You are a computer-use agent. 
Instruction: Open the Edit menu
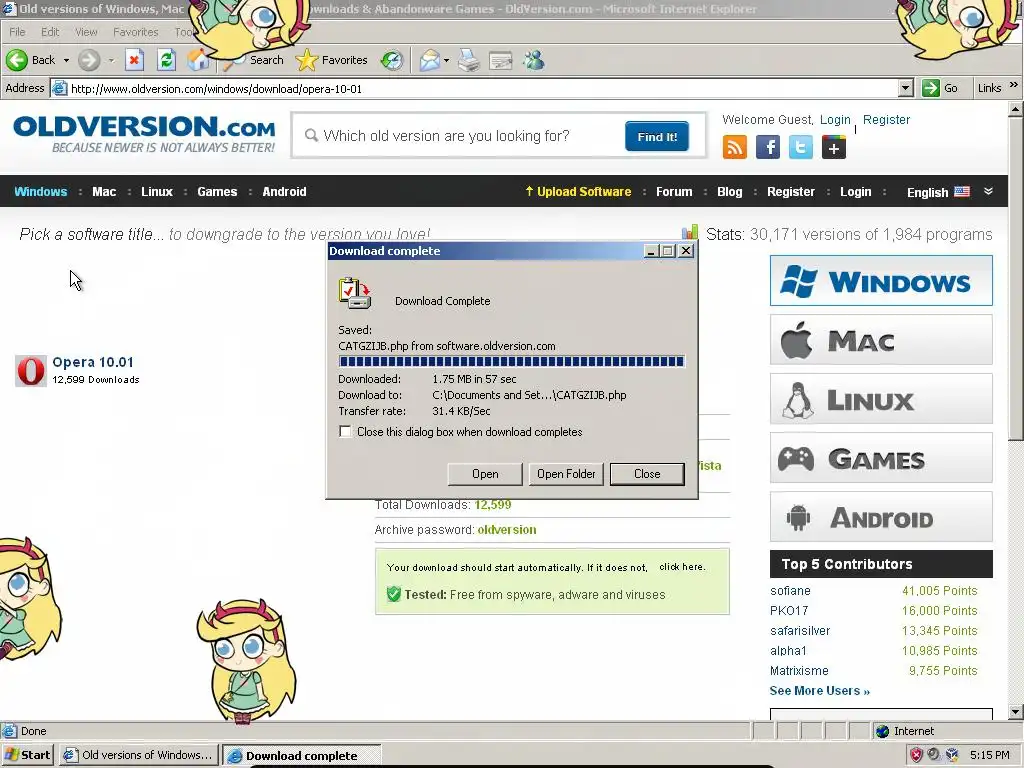tap(50, 32)
